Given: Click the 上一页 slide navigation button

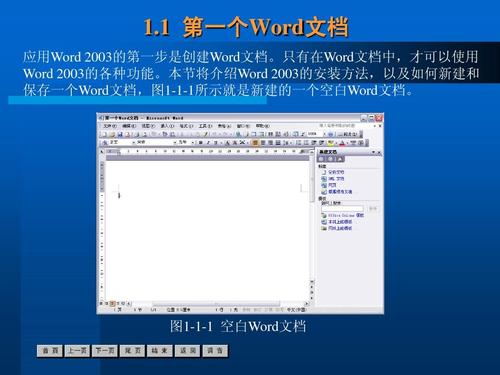Looking at the screenshot, I should pyautogui.click(x=77, y=351).
